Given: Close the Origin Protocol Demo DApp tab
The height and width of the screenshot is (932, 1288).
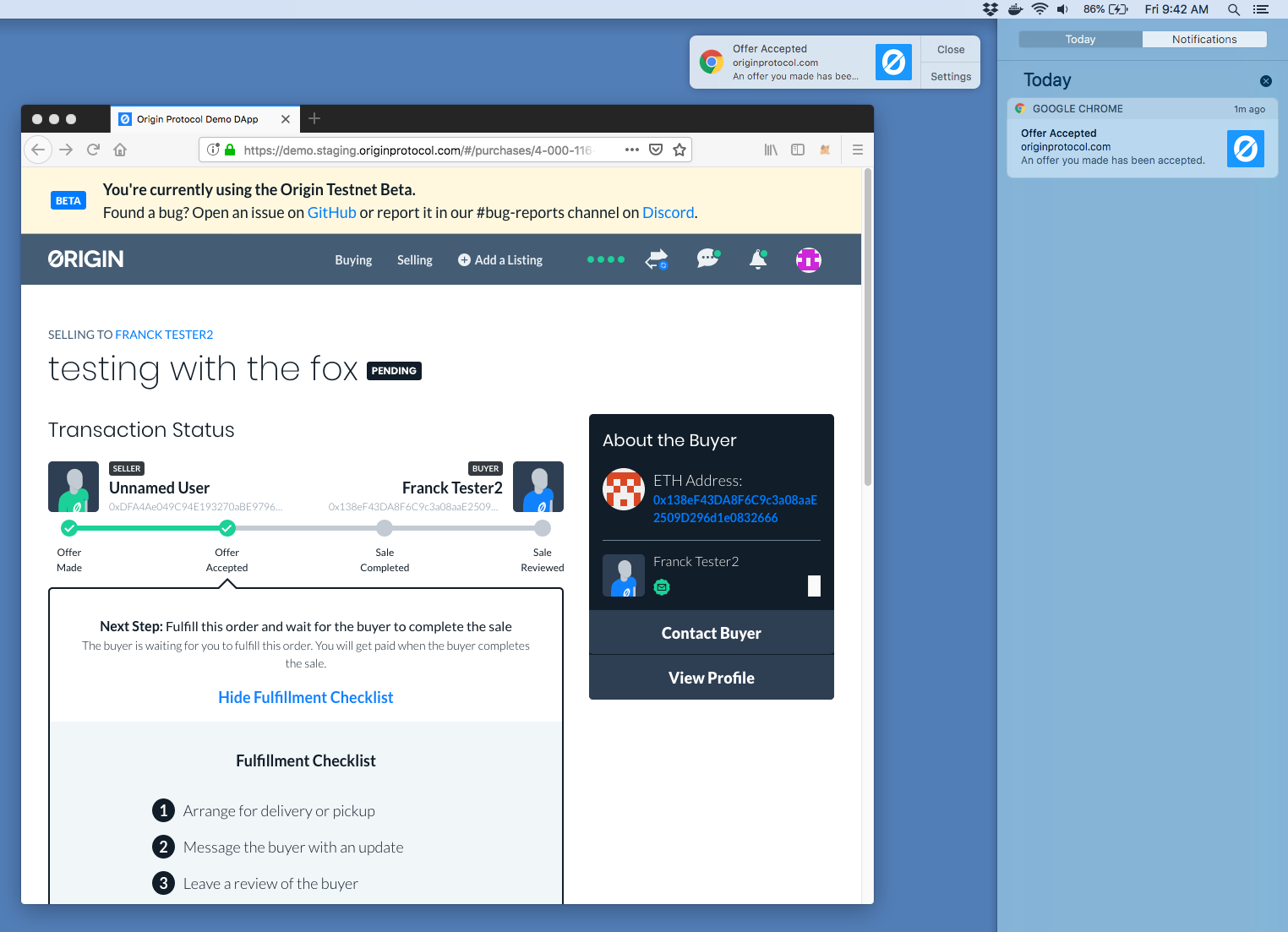Looking at the screenshot, I should (286, 119).
